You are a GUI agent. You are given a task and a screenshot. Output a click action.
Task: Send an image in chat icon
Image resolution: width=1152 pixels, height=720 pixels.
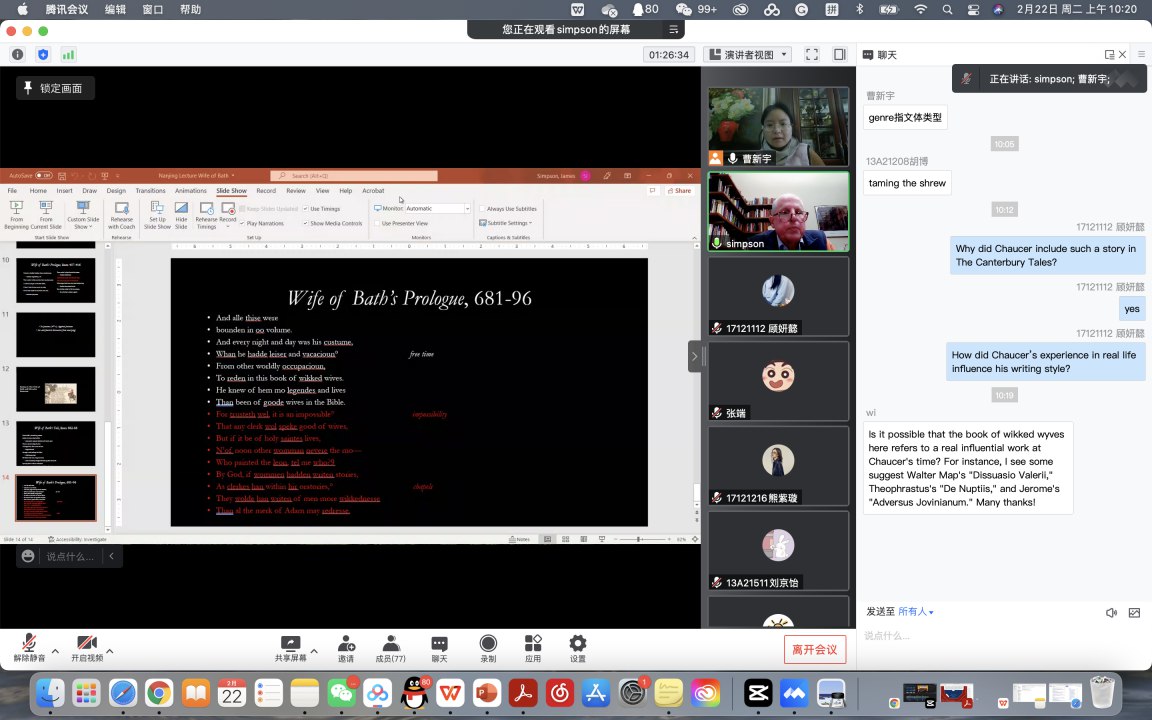click(1134, 613)
